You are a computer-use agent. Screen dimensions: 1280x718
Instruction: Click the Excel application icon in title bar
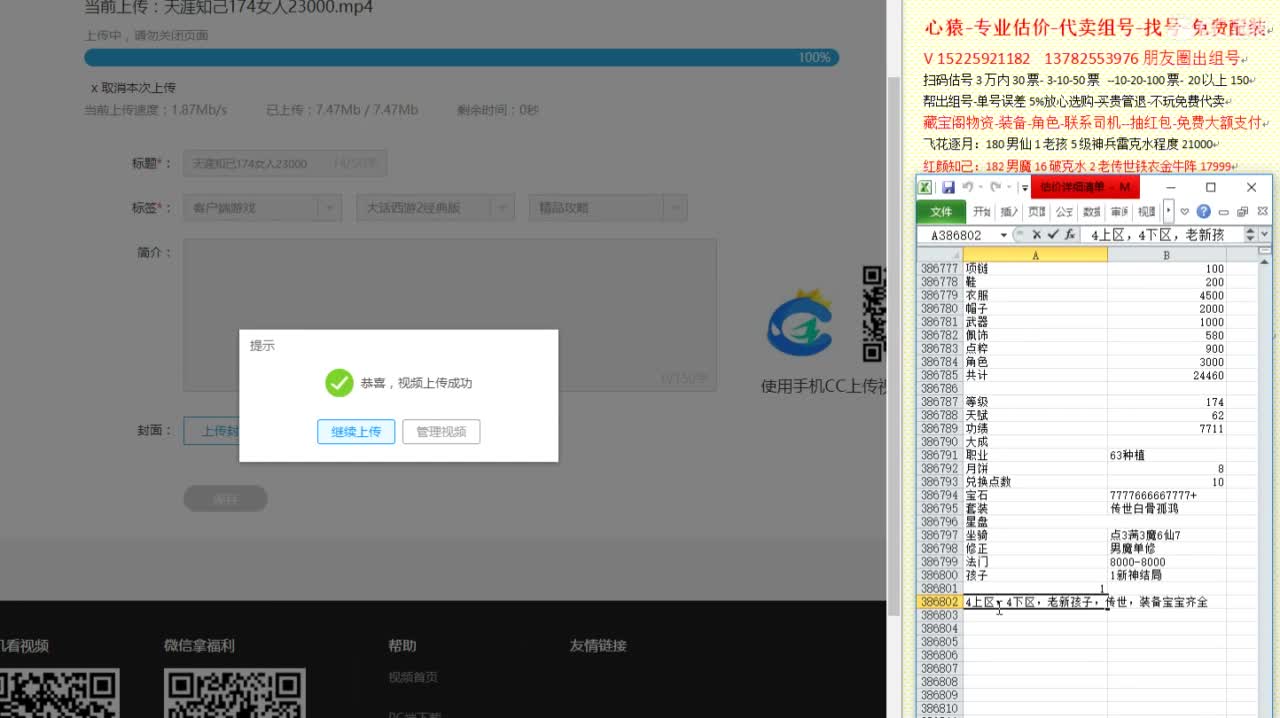[x=924, y=187]
